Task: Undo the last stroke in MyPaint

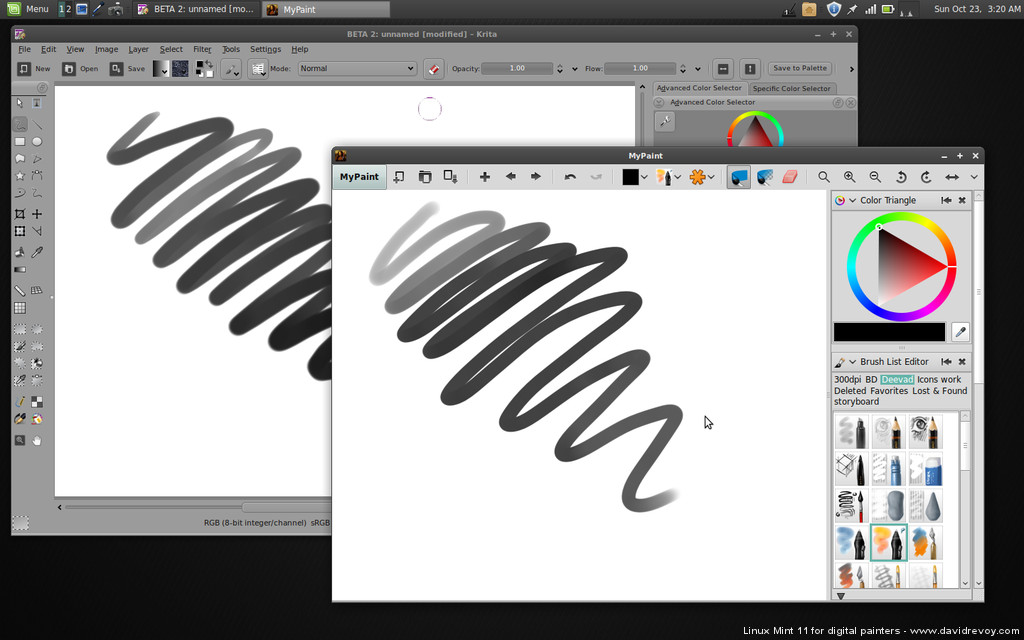Action: [570, 177]
